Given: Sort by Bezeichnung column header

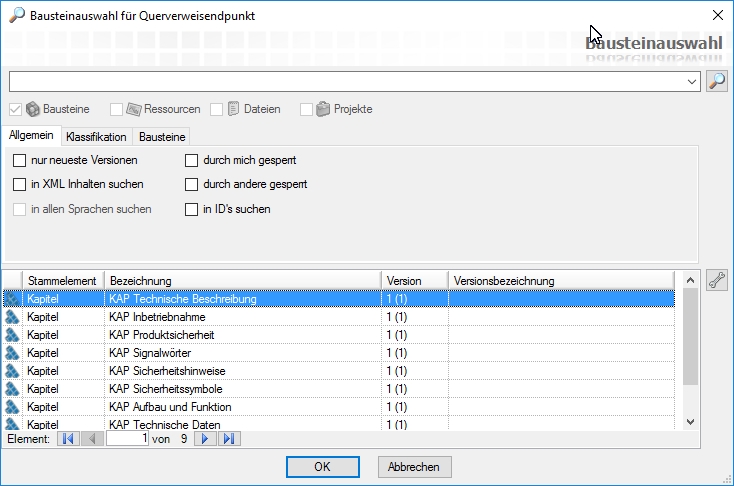Looking at the screenshot, I should (x=243, y=280).
